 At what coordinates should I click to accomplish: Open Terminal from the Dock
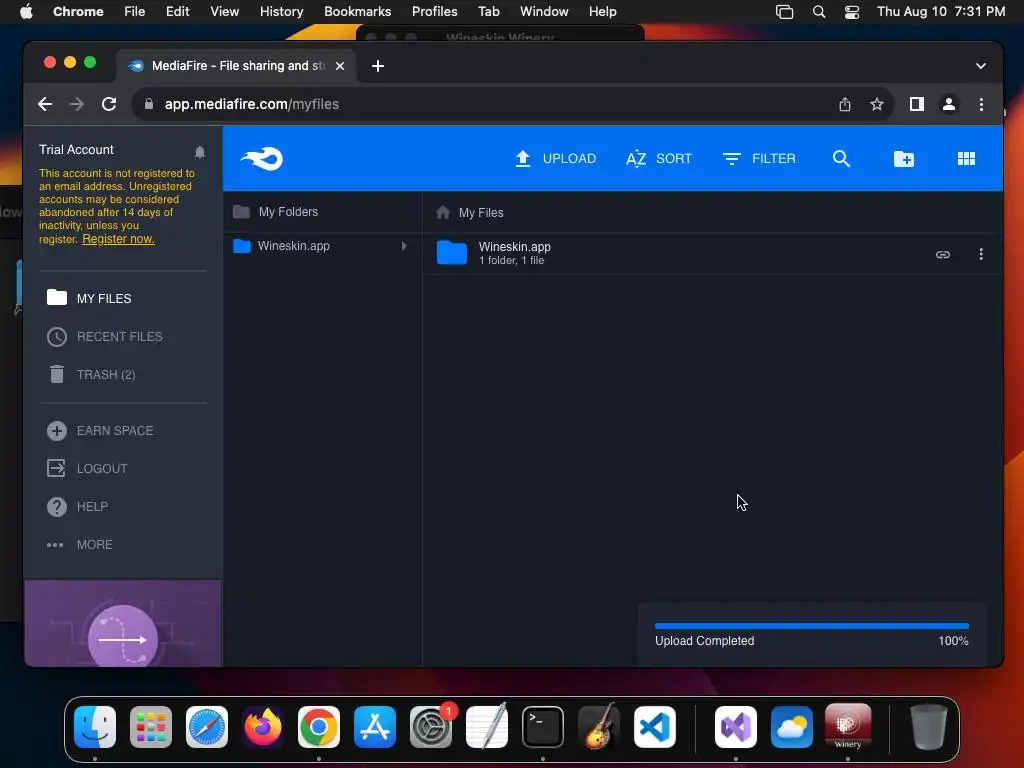pyautogui.click(x=543, y=727)
